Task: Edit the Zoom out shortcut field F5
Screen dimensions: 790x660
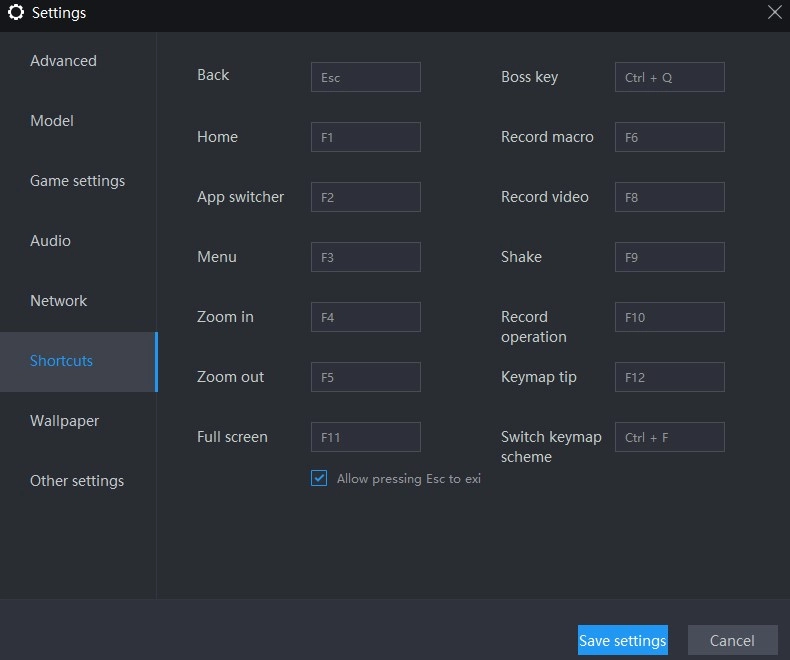Action: 366,377
